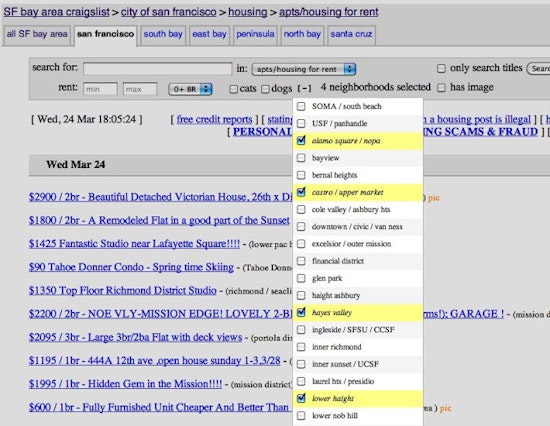Click the min rent field

pos(100,89)
